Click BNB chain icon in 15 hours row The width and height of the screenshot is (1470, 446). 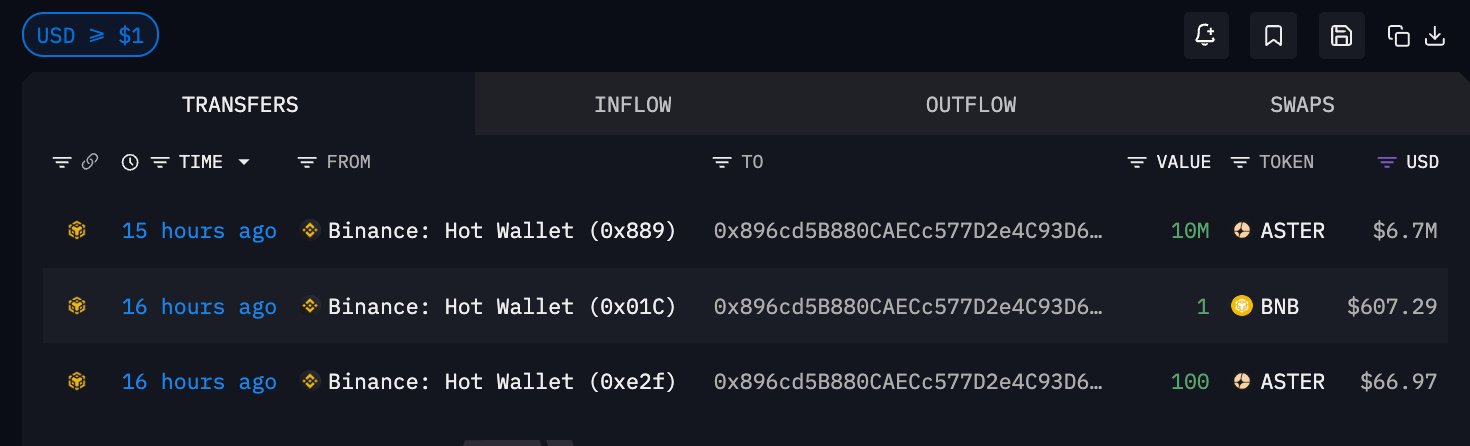tap(77, 231)
